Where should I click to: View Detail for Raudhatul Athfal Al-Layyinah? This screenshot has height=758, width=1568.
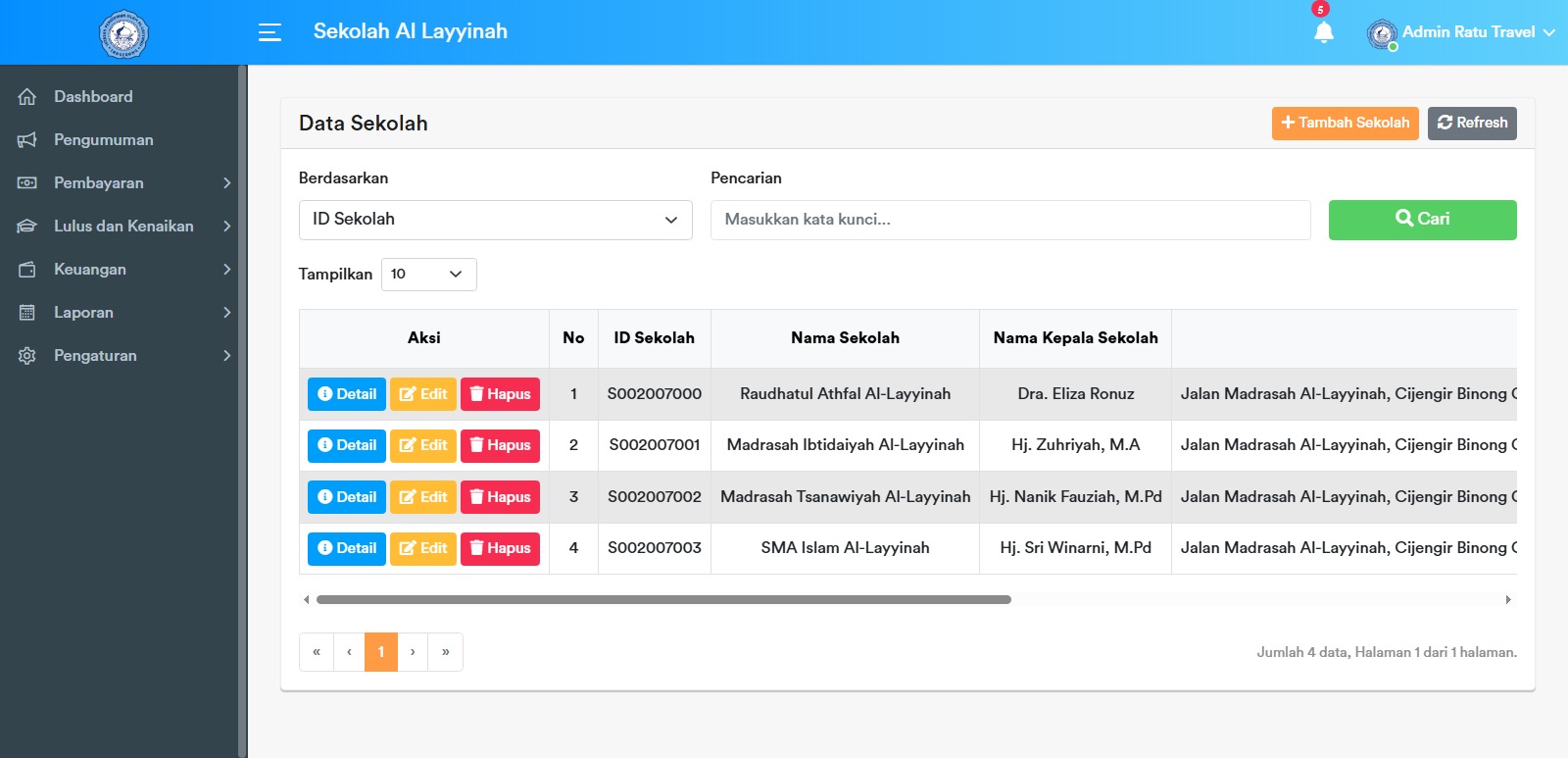pos(347,394)
